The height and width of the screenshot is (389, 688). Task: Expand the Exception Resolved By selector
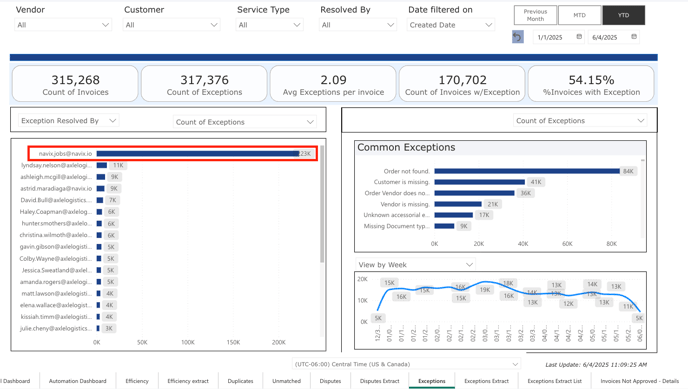(x=68, y=121)
